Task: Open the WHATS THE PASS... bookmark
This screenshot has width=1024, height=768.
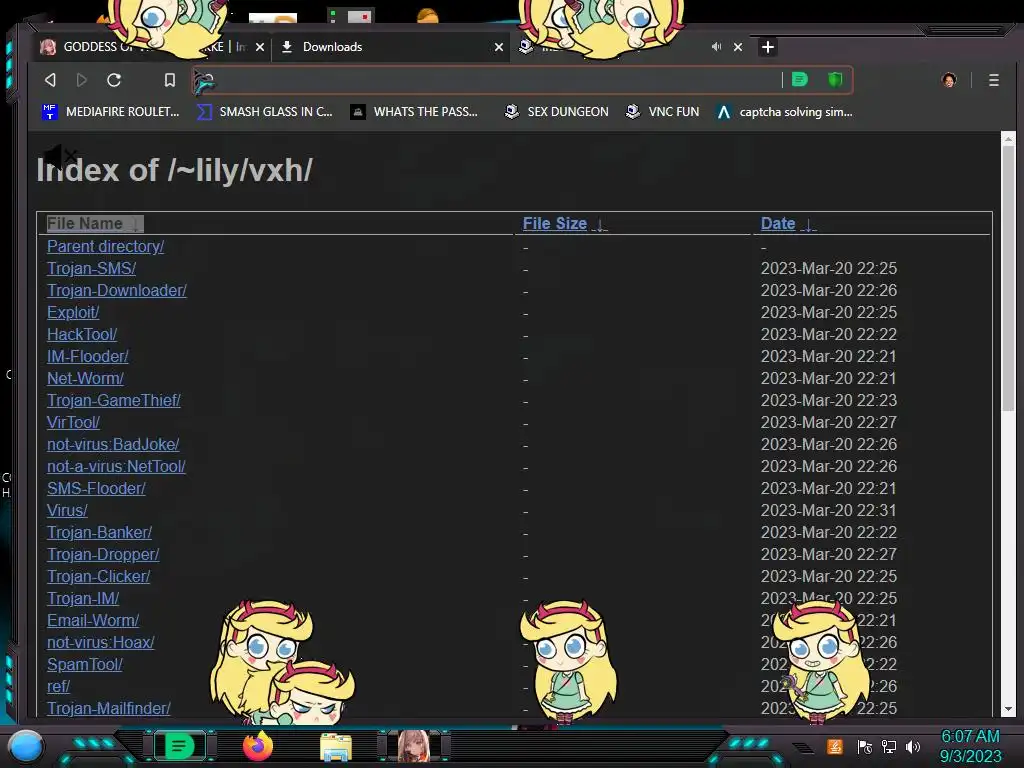Action: tap(414, 112)
